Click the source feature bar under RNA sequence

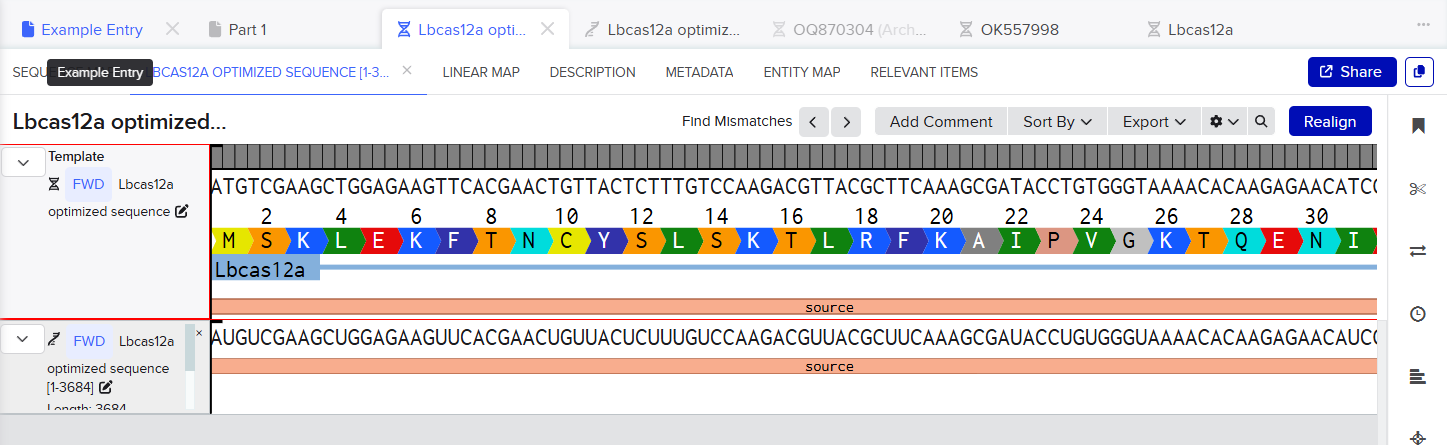point(794,367)
